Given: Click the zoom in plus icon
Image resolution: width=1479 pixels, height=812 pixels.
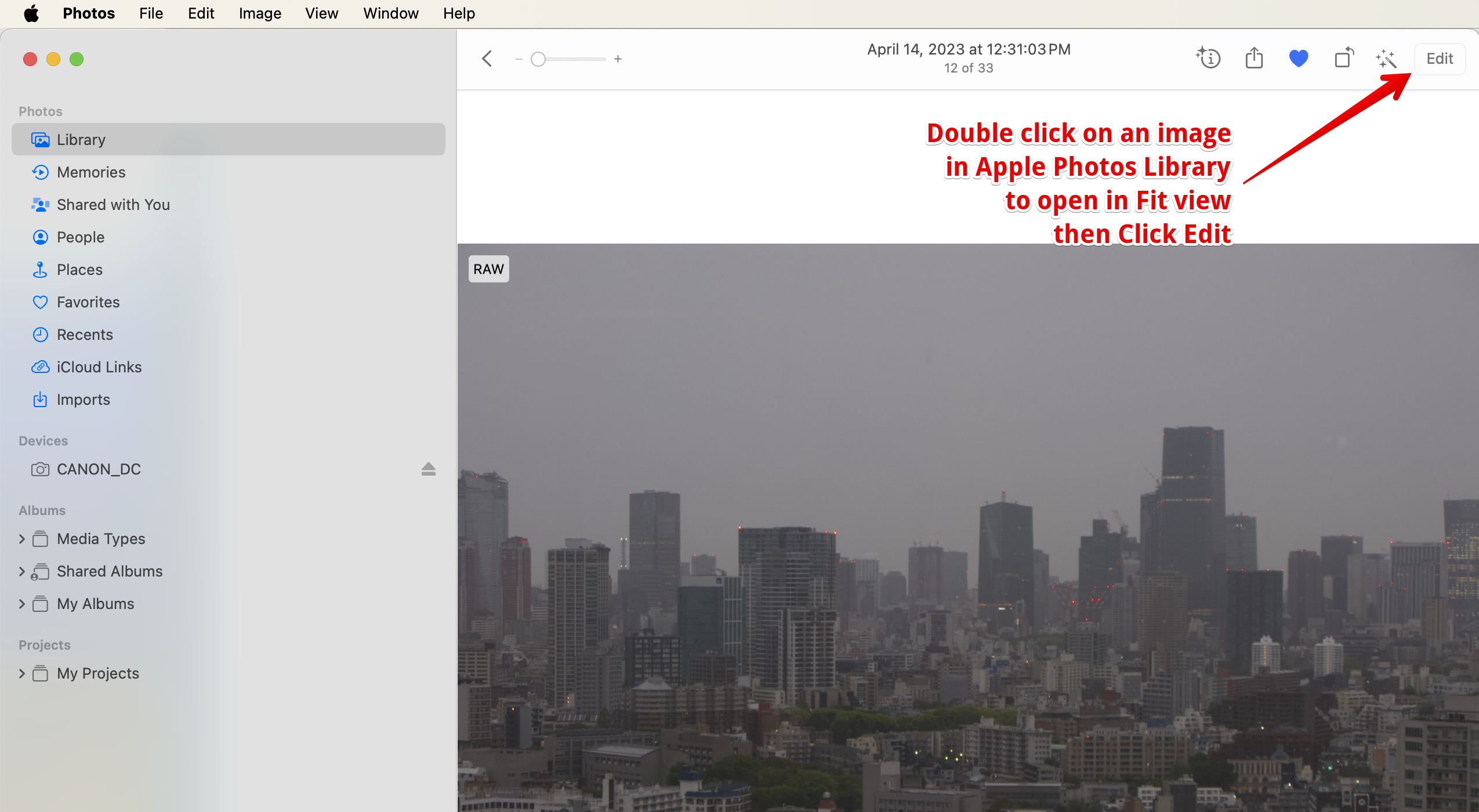Looking at the screenshot, I should tap(618, 59).
